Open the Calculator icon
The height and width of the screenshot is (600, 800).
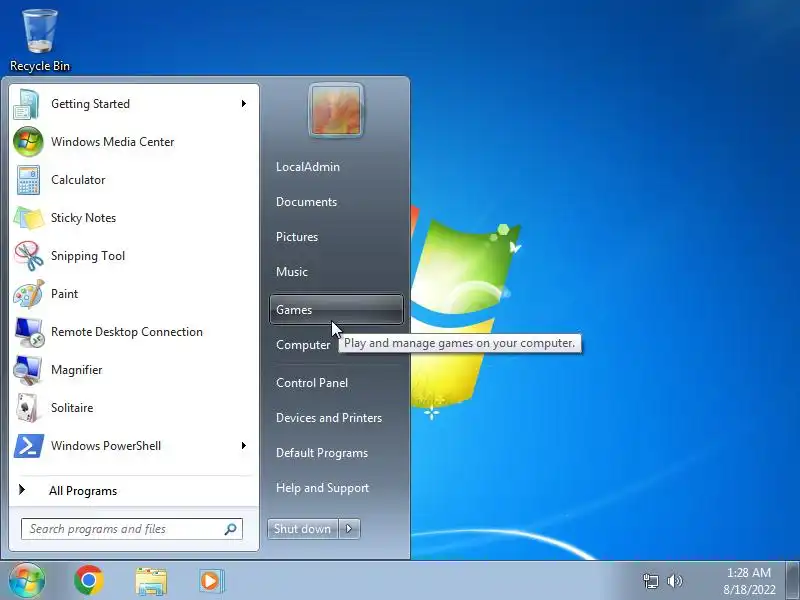pyautogui.click(x=28, y=180)
